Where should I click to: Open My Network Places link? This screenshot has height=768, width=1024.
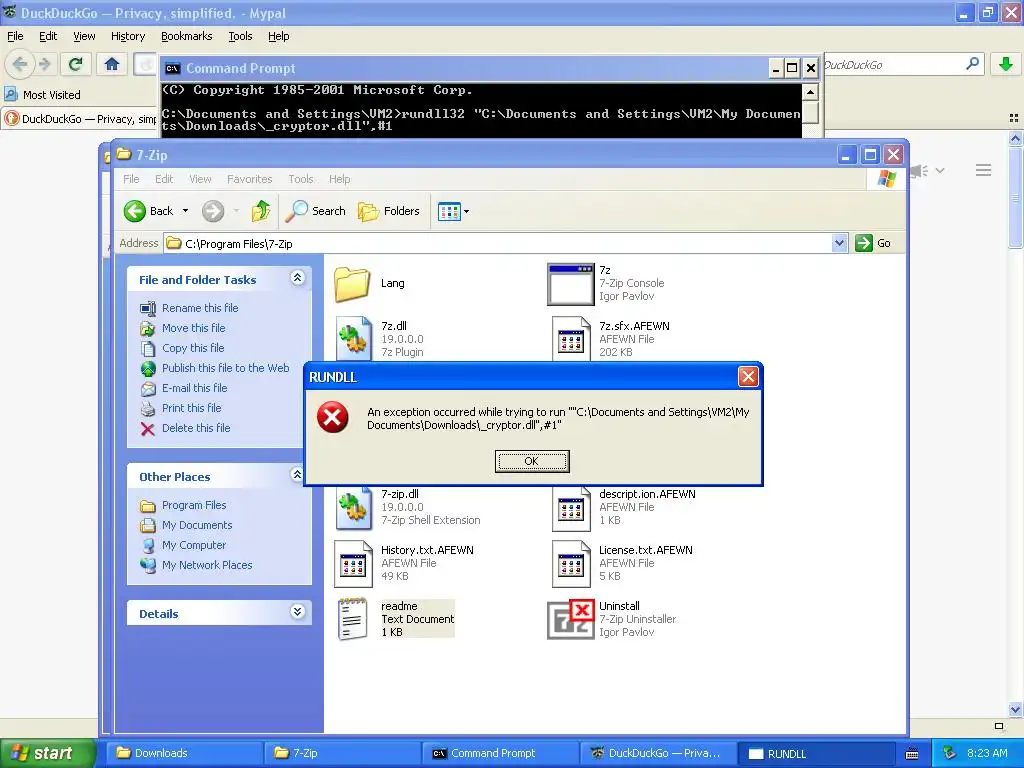coord(207,566)
